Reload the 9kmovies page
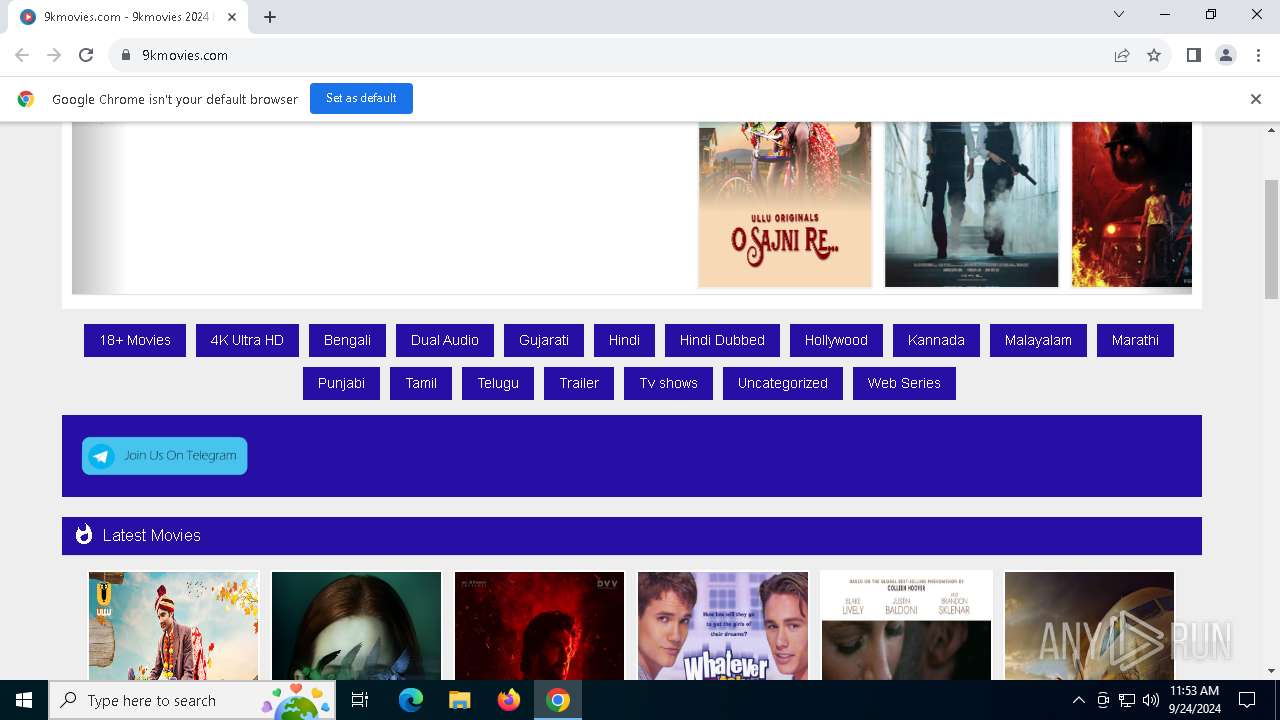 pos(86,55)
